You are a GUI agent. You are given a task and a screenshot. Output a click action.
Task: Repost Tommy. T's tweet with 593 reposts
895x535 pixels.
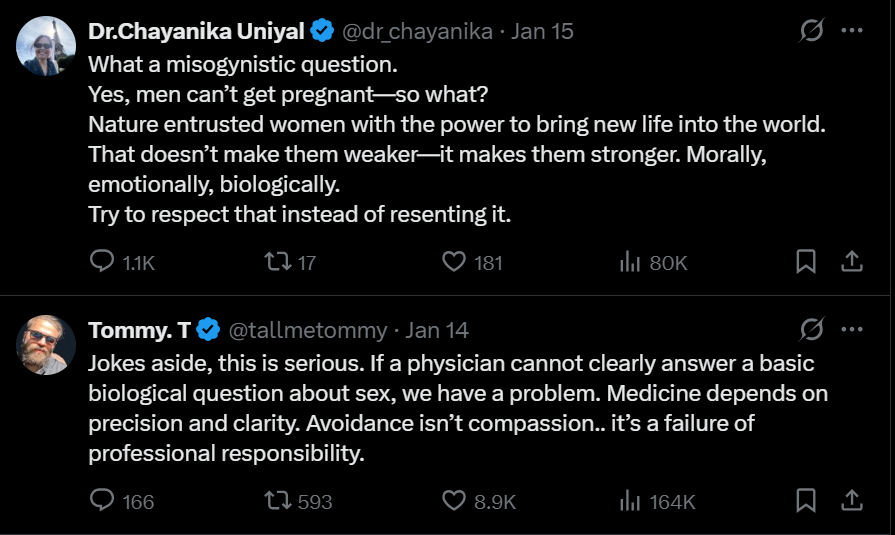click(x=274, y=500)
